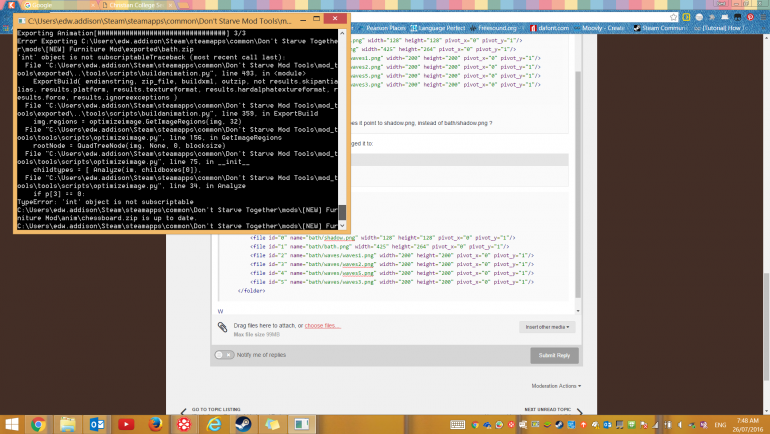
Task: Expand the Moderation Actions dropdown
Action: click(x=556, y=386)
